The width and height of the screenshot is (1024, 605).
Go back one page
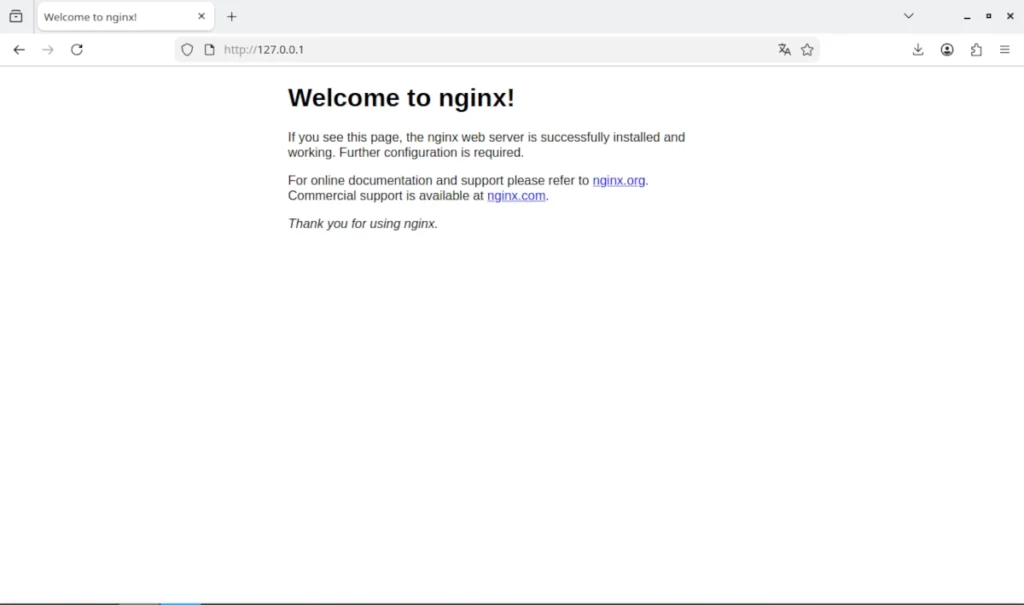coord(19,50)
